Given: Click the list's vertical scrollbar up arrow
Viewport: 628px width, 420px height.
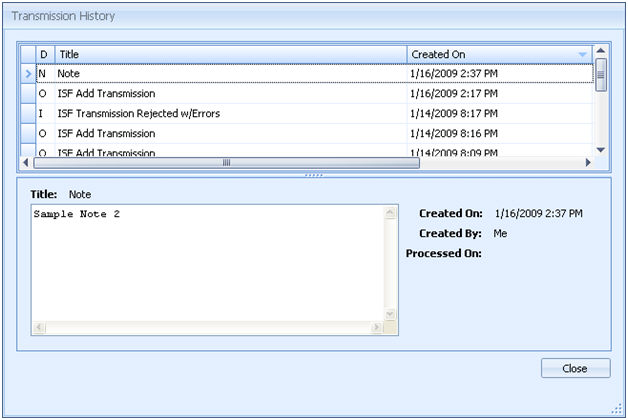Looking at the screenshot, I should (x=601, y=51).
